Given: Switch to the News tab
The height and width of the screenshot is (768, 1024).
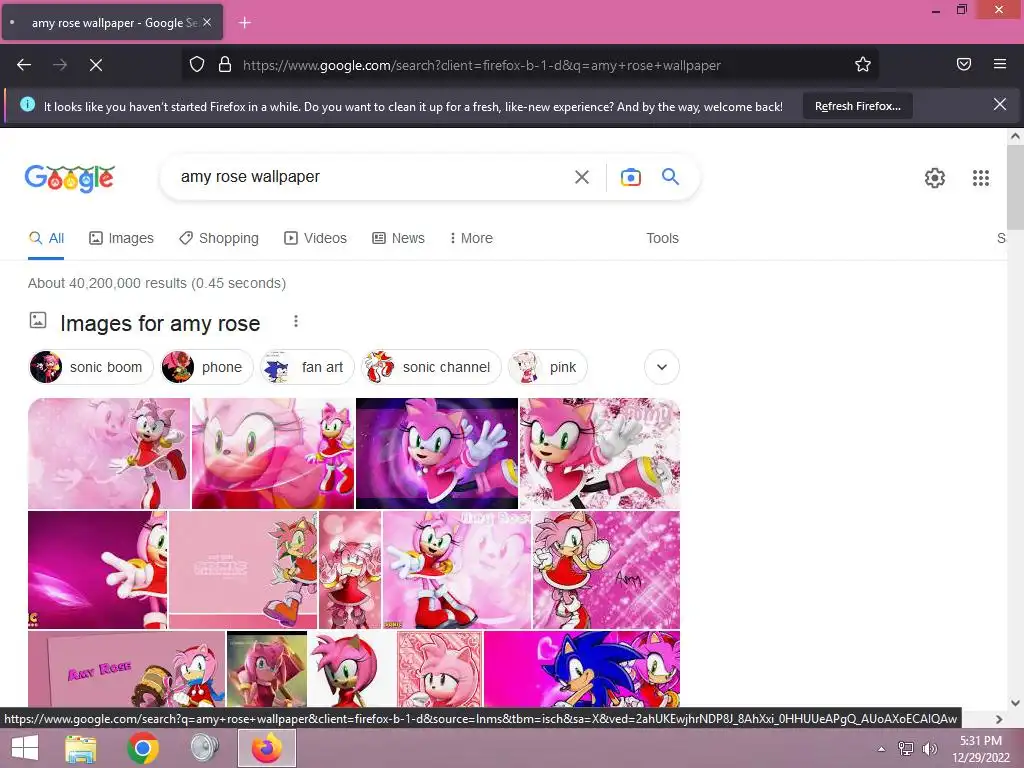Looking at the screenshot, I should (x=398, y=238).
